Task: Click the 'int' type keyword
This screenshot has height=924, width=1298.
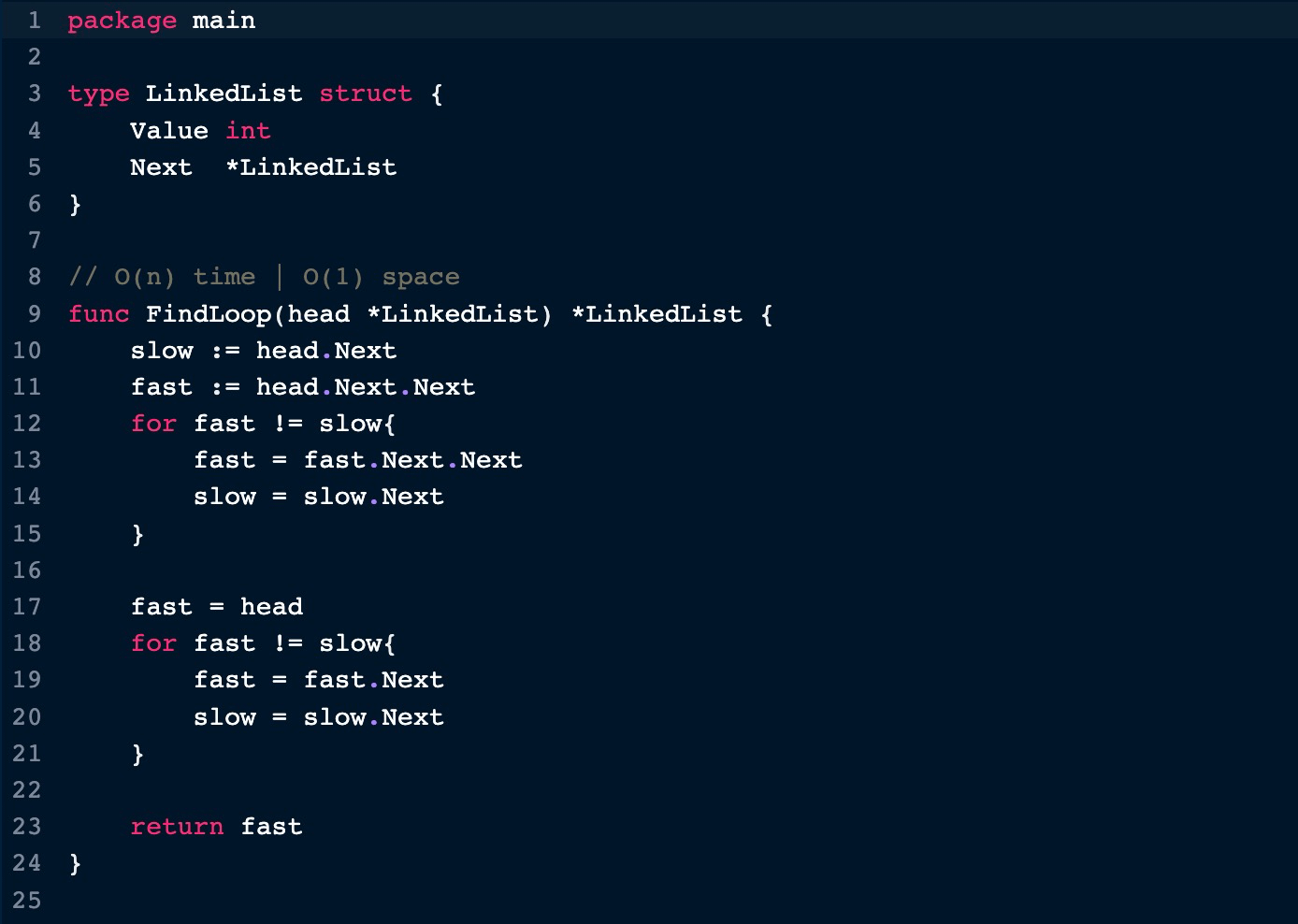Action: click(x=247, y=130)
